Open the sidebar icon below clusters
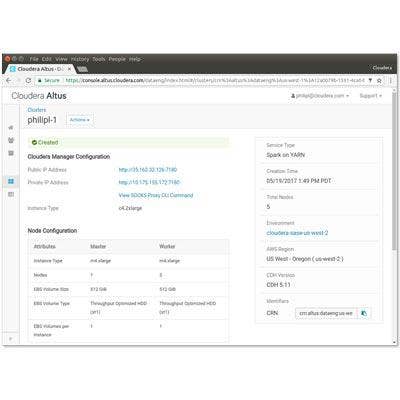 coord(11,194)
